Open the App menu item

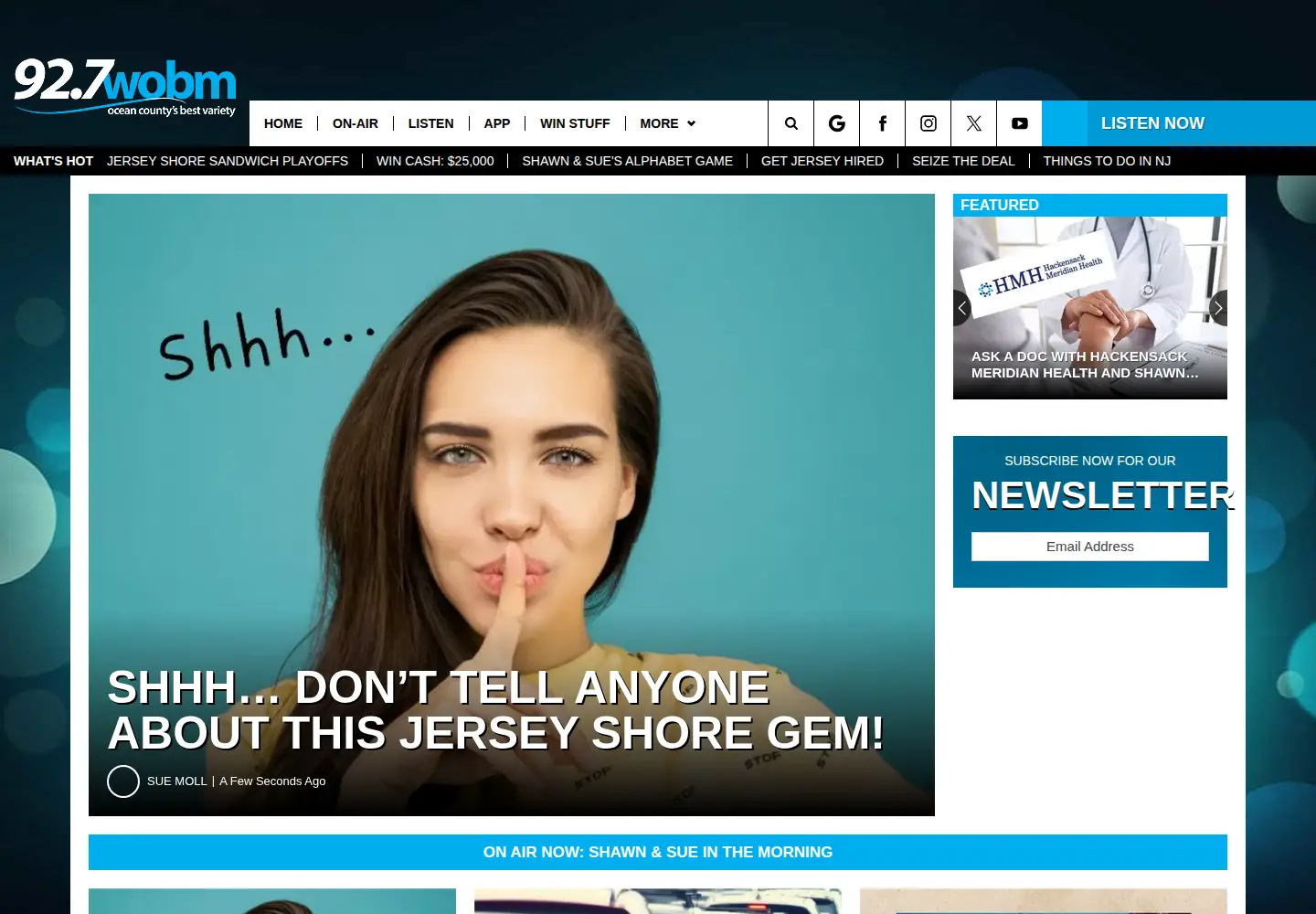[497, 123]
